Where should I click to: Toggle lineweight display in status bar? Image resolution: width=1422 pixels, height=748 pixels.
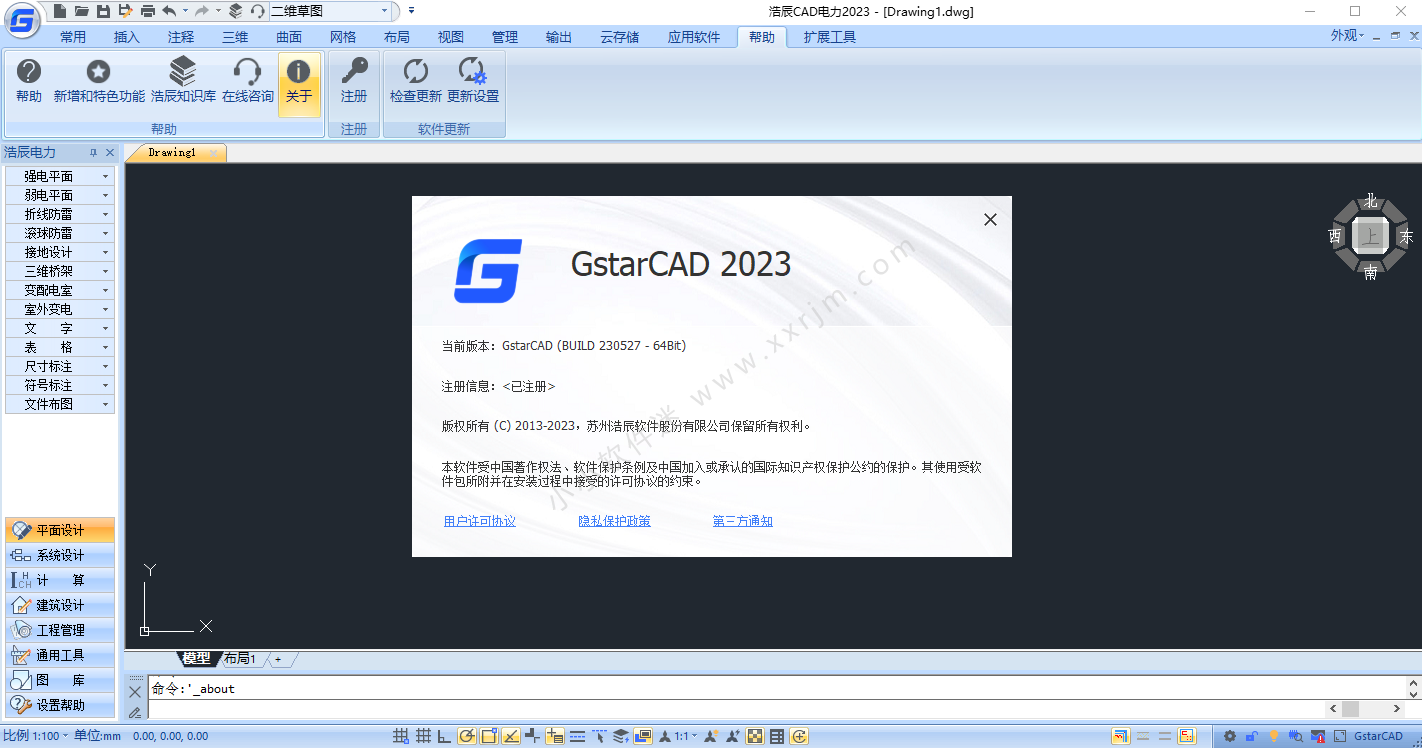click(x=577, y=736)
